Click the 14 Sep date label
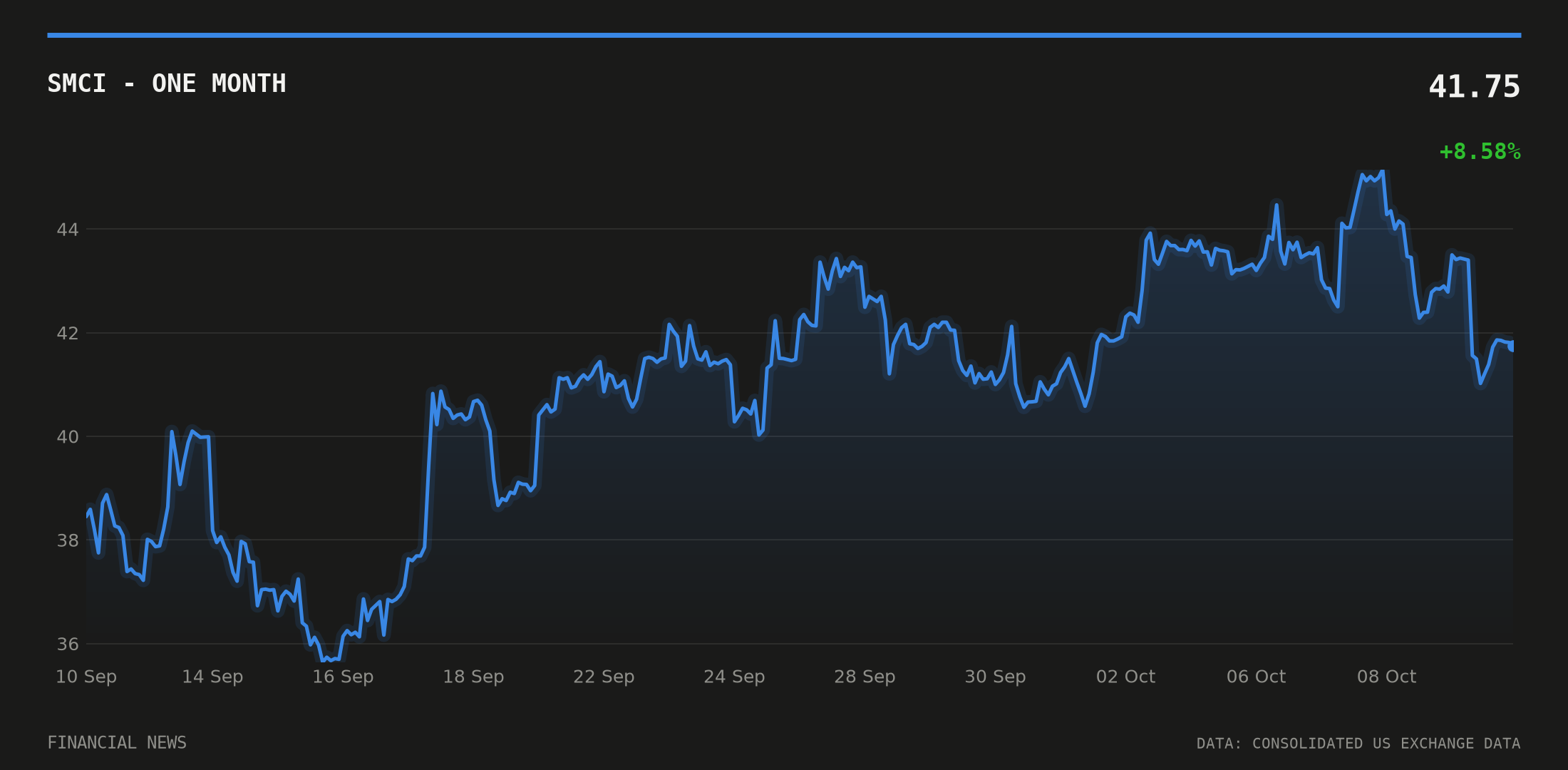This screenshot has height=770, width=1568. click(x=212, y=677)
